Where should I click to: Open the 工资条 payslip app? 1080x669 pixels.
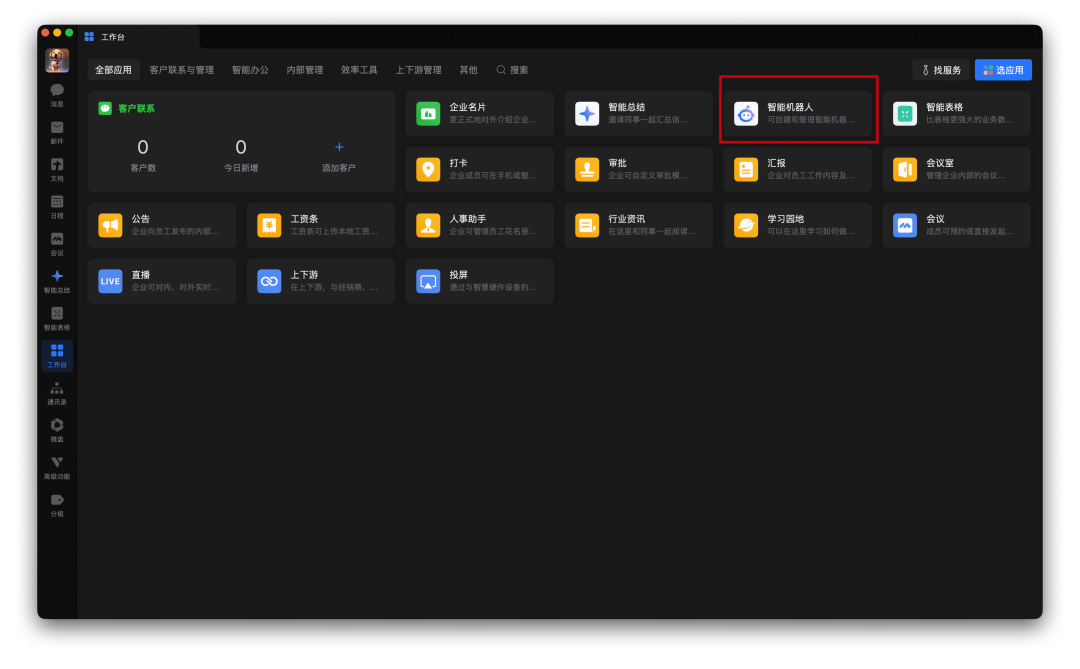pos(320,224)
